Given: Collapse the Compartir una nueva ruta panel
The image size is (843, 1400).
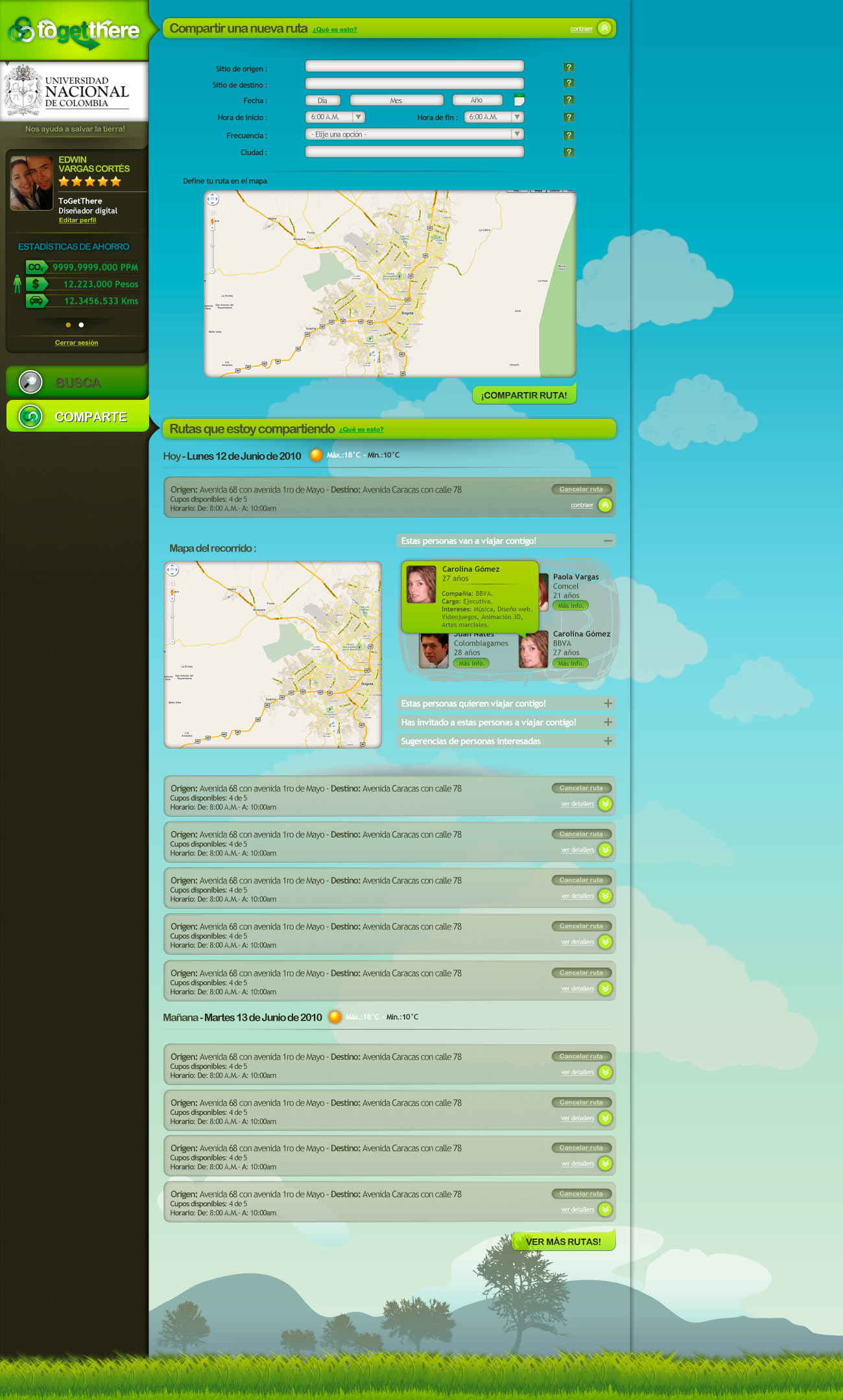Looking at the screenshot, I should click(604, 29).
